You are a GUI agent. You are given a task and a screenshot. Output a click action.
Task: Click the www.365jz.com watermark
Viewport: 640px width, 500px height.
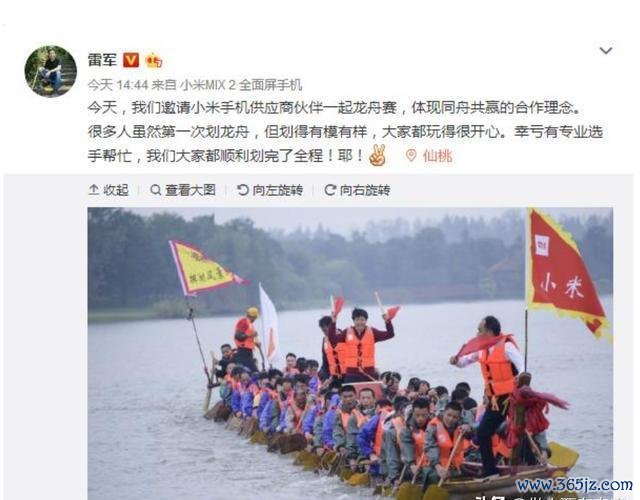coord(574,485)
